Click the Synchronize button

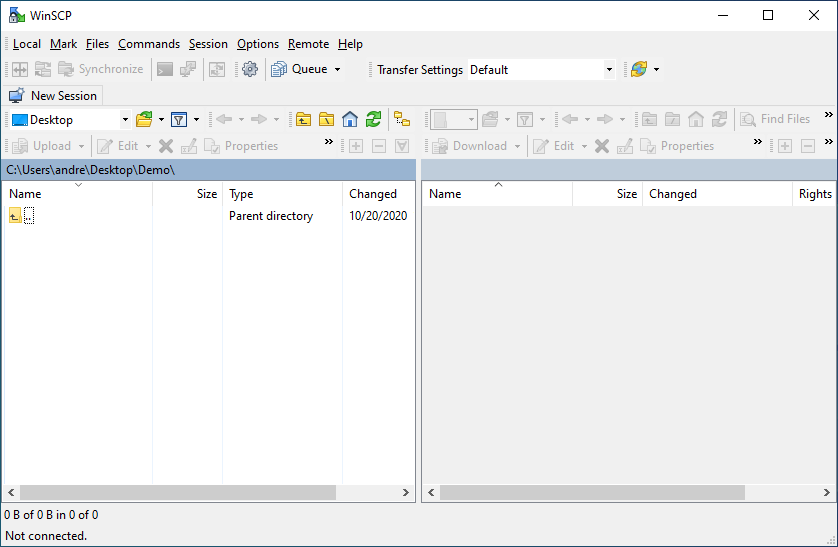101,69
